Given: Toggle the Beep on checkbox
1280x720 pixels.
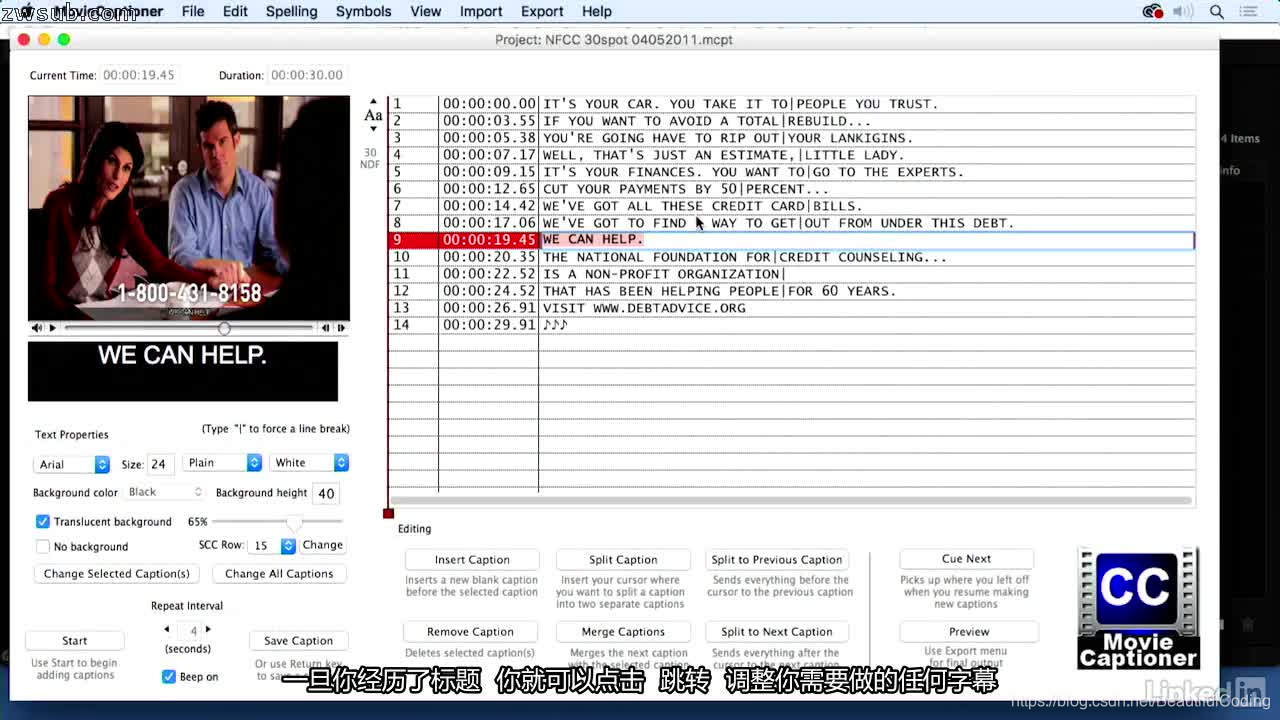Looking at the screenshot, I should coord(169,676).
